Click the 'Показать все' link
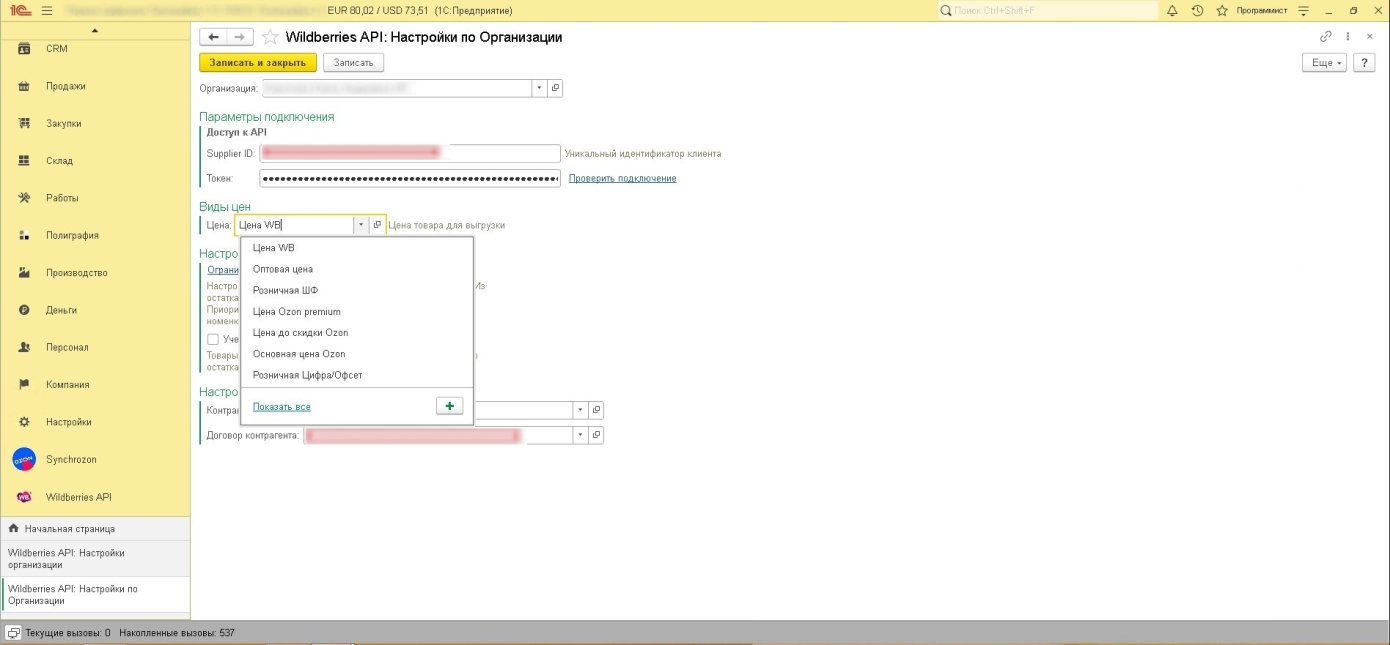Viewport: 1390px width, 645px height. (282, 407)
